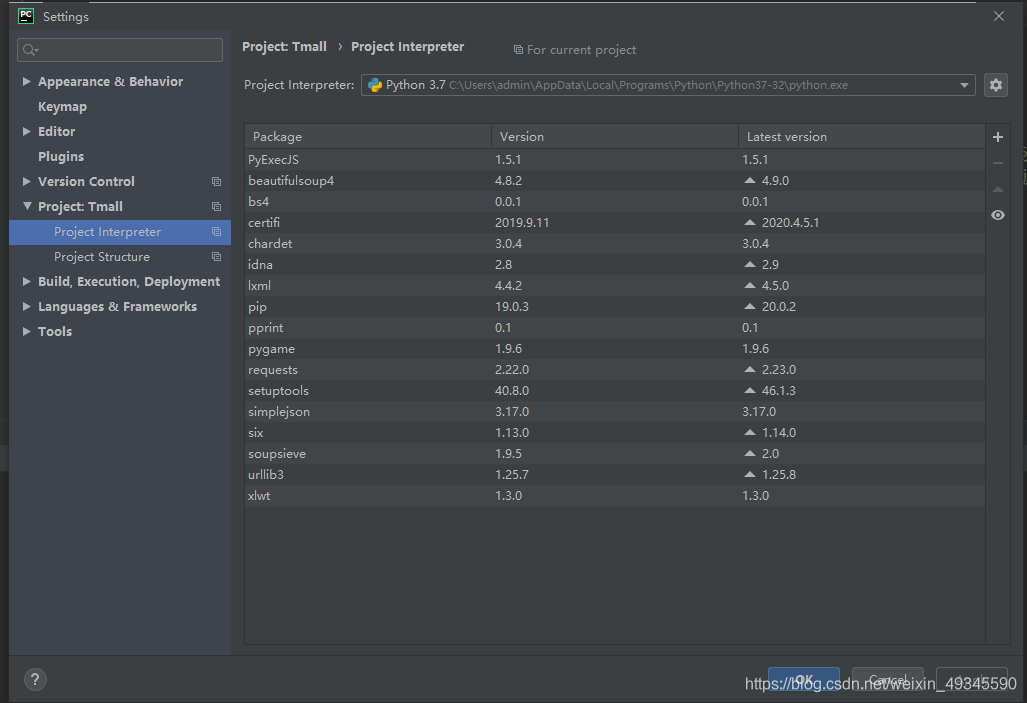Select the xlwt package row
The image size is (1027, 703).
point(615,495)
